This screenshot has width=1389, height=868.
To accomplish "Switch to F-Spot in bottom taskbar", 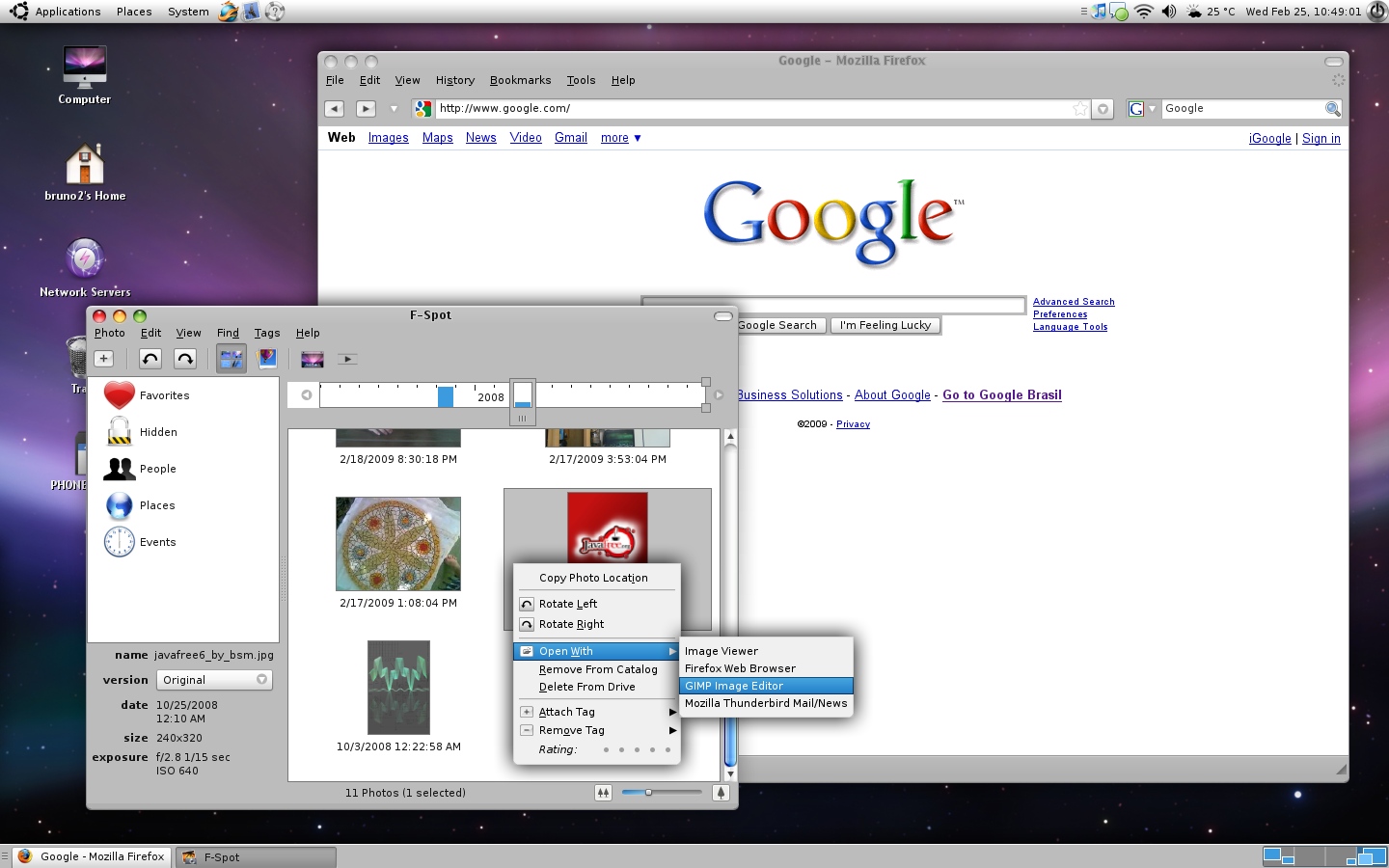I will pos(256,856).
